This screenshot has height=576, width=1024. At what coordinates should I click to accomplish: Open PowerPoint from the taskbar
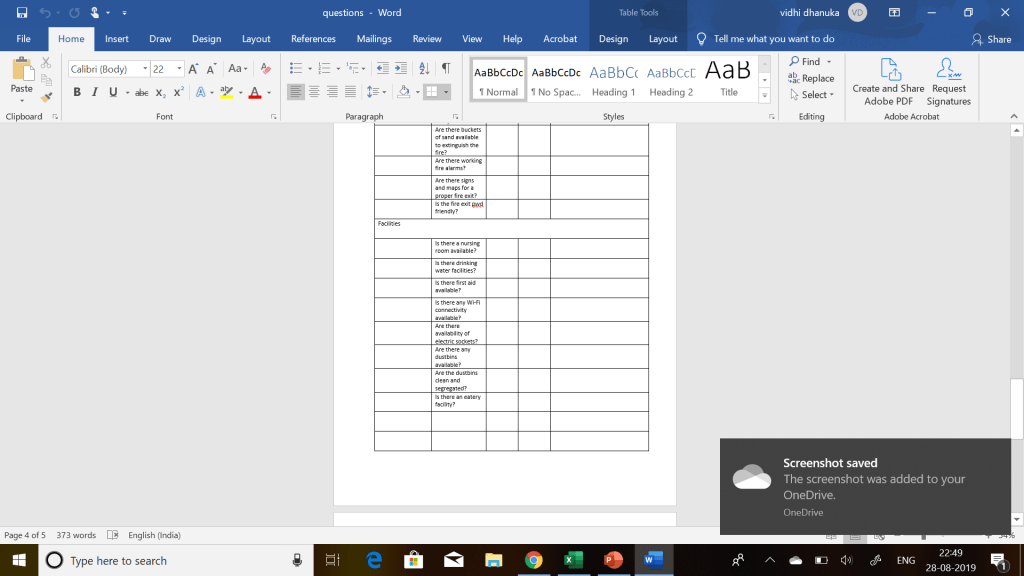(x=612, y=560)
